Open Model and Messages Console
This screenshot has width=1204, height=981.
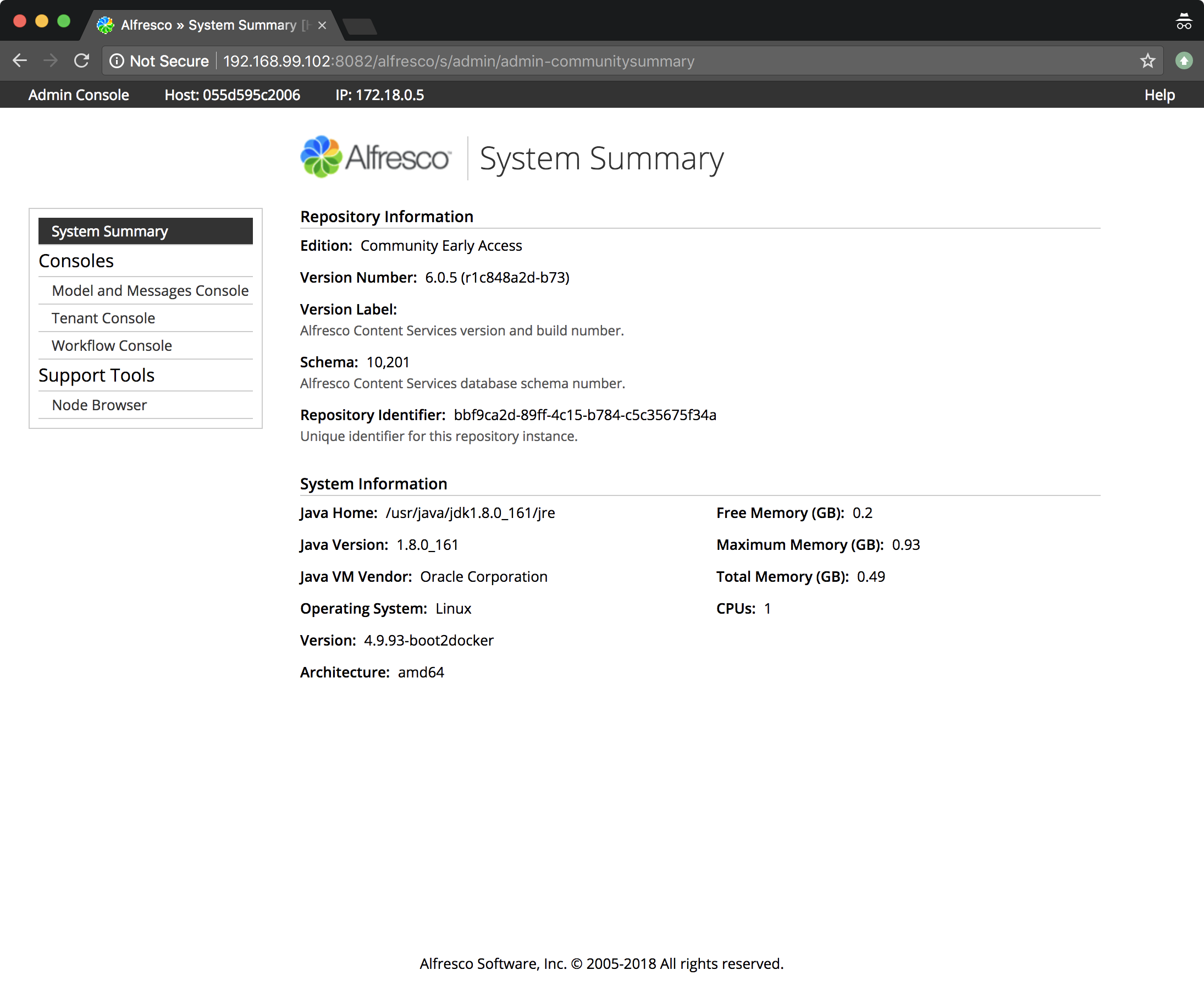coord(150,290)
